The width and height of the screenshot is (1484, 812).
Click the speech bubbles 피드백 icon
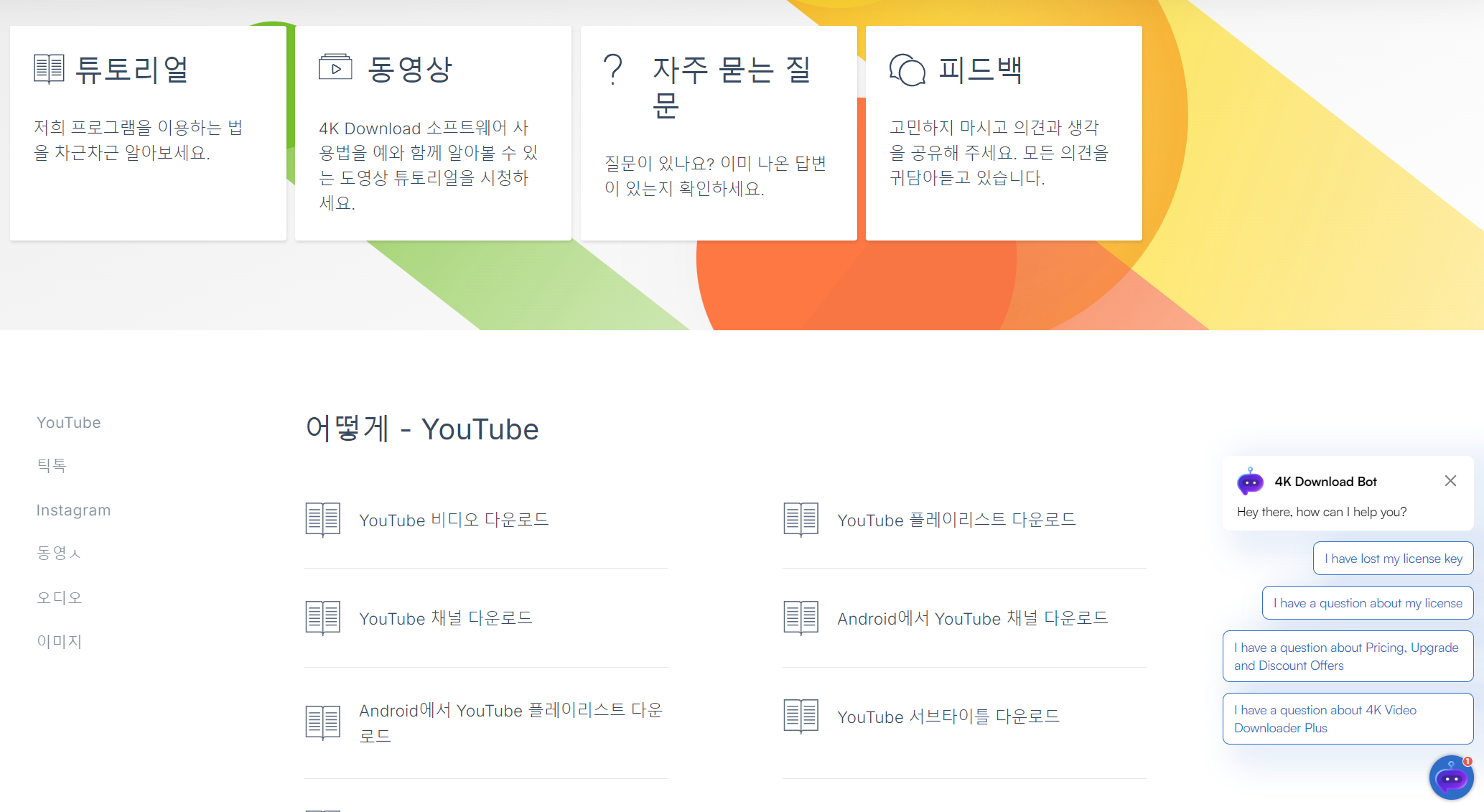pos(907,70)
